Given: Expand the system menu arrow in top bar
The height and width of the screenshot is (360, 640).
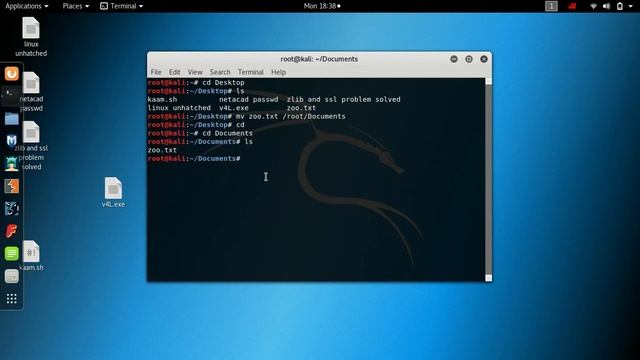Looking at the screenshot, I should click(x=630, y=6).
